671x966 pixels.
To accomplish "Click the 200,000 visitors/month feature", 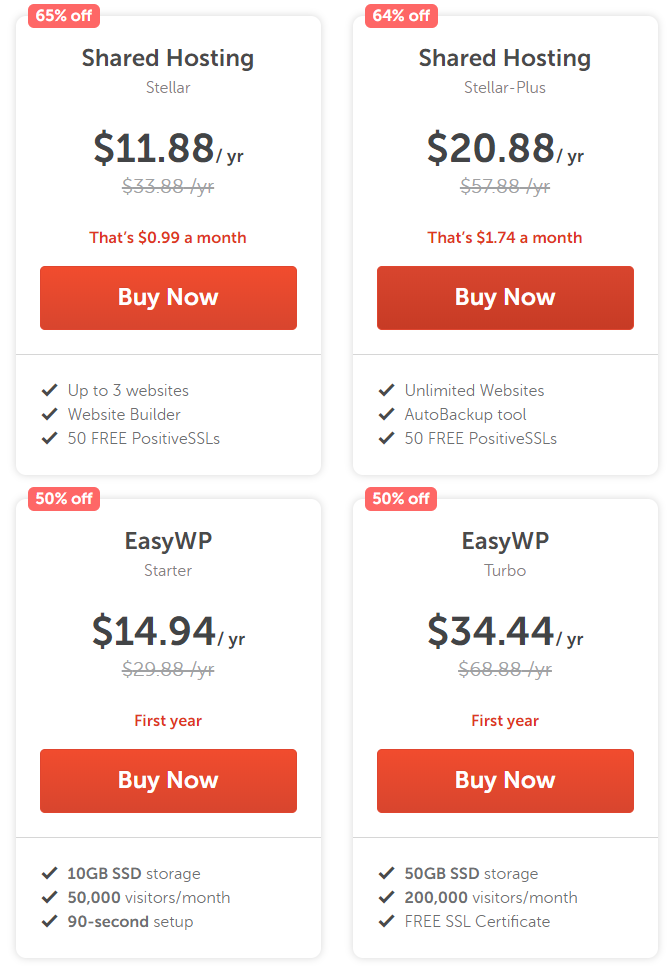I will [x=491, y=898].
